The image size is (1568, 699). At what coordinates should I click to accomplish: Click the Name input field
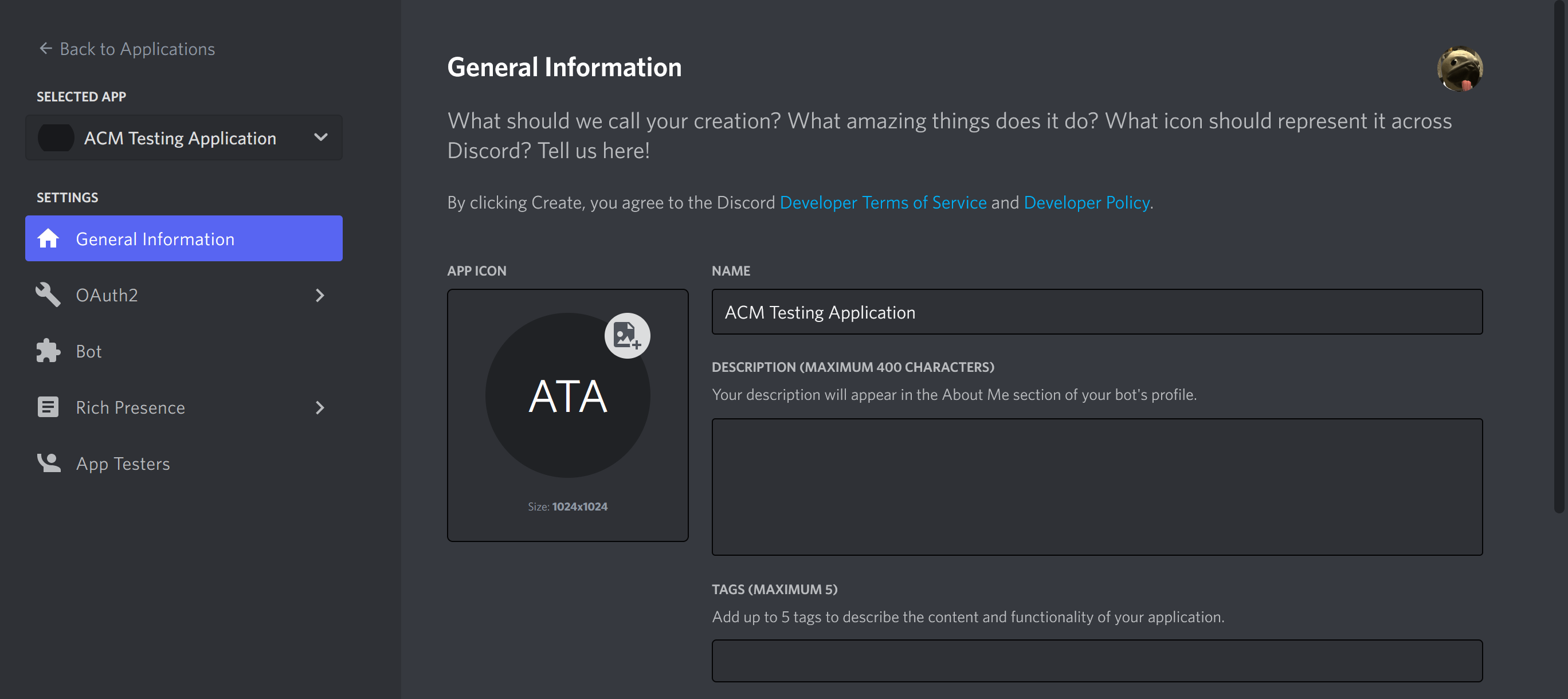click(1096, 312)
